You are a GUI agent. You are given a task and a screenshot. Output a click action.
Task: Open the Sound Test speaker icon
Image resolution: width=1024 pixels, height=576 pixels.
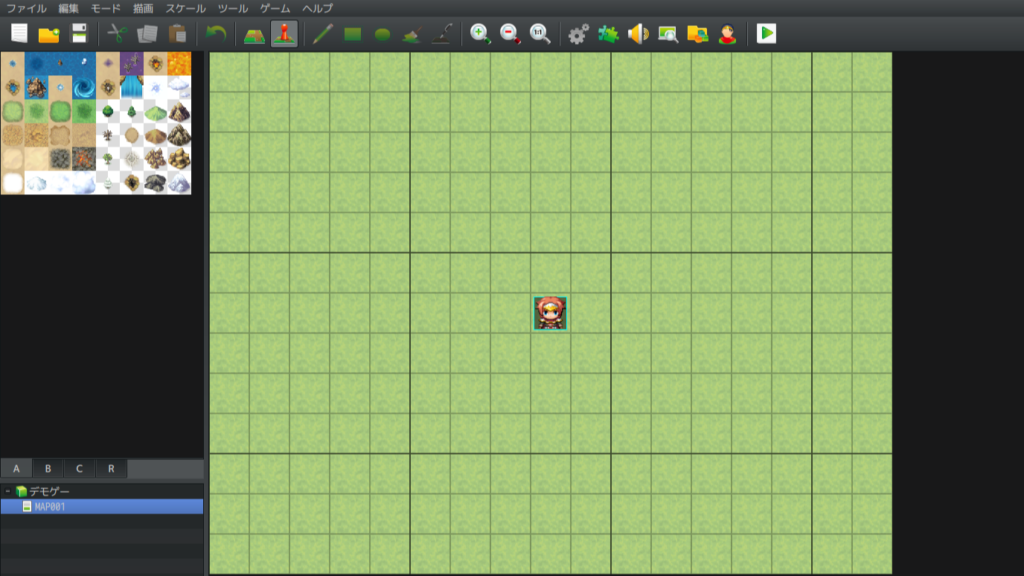(x=637, y=34)
